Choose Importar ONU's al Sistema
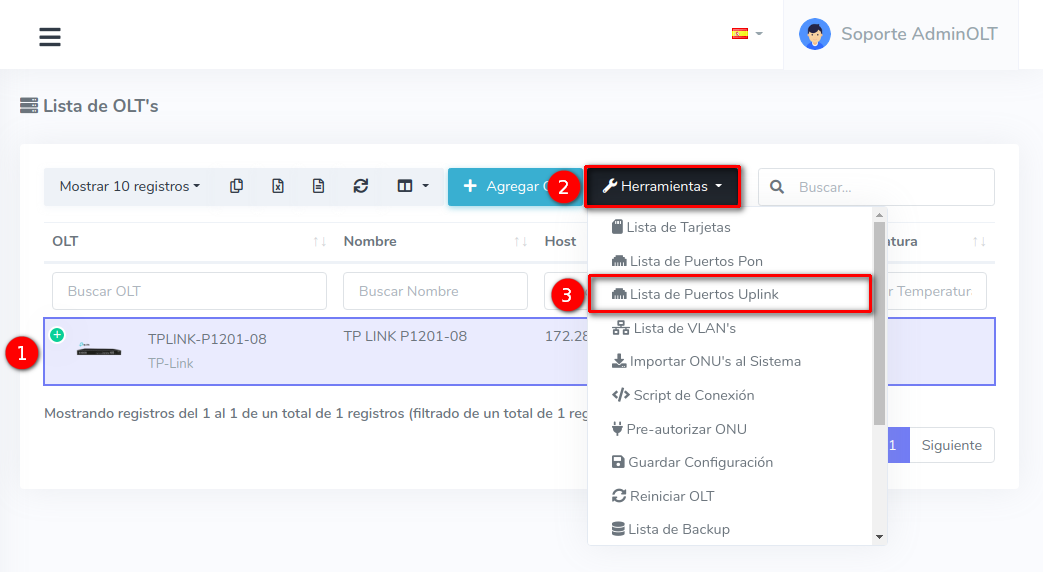This screenshot has height=572, width=1043. (714, 361)
